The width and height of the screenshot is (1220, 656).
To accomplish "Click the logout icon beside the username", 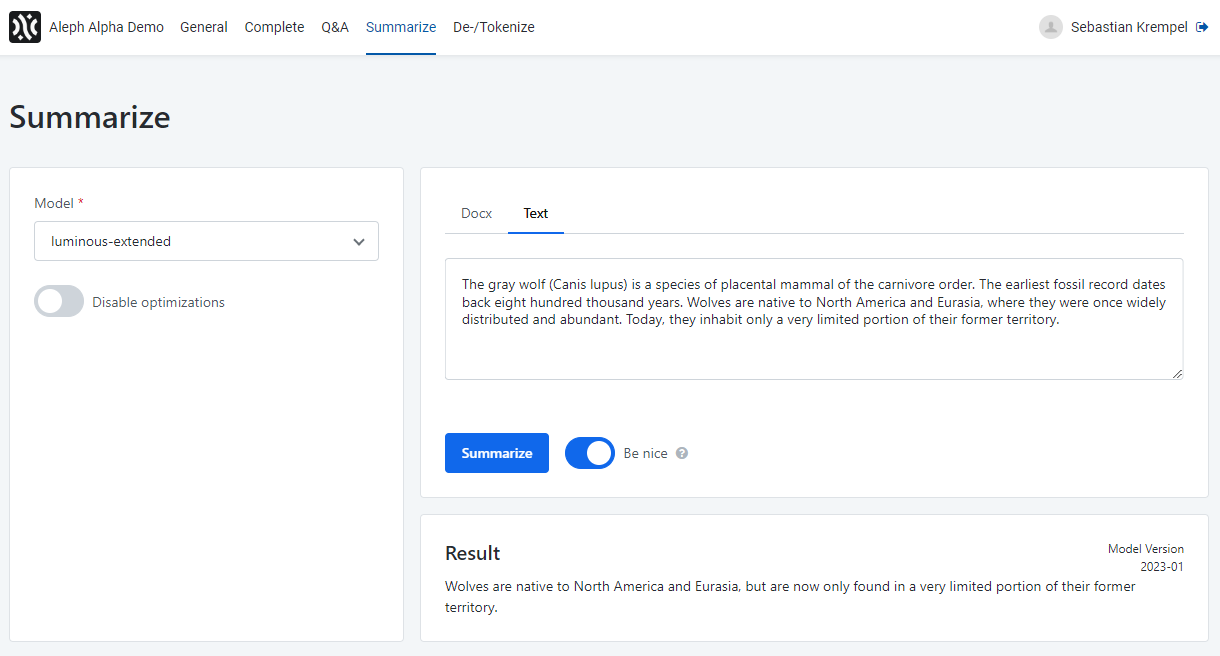I will 1202,27.
